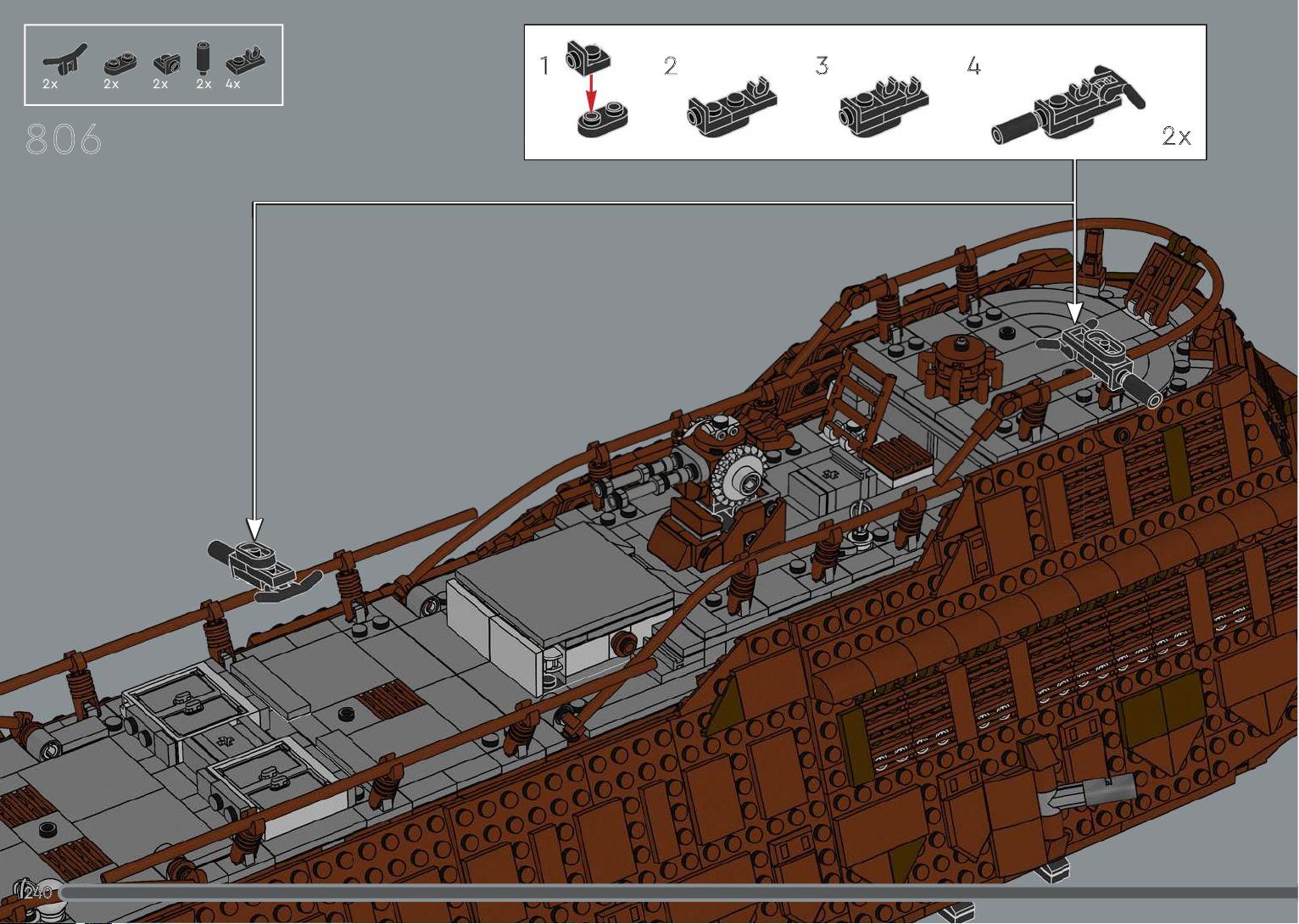Click sub-step number 4 in callout box

click(x=974, y=65)
